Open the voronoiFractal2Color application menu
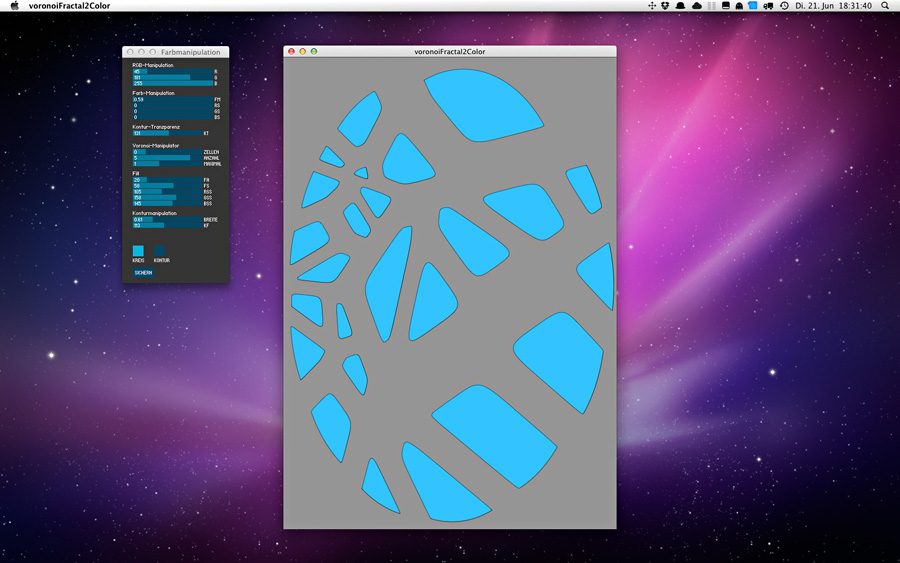900x563 pixels. click(69, 6)
